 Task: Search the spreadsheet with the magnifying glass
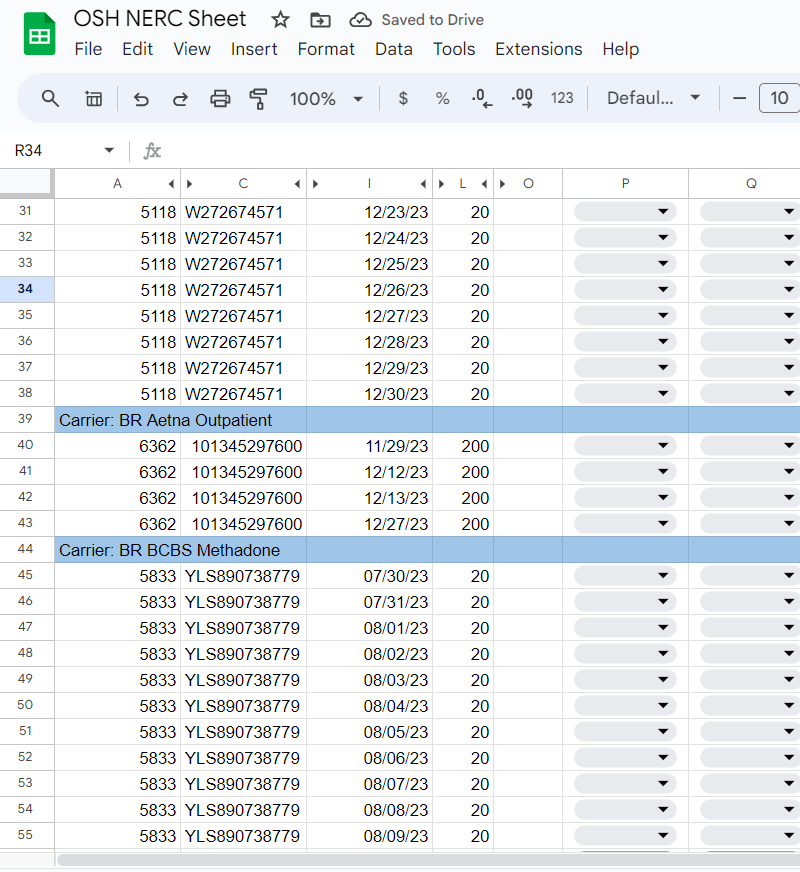[x=50, y=98]
